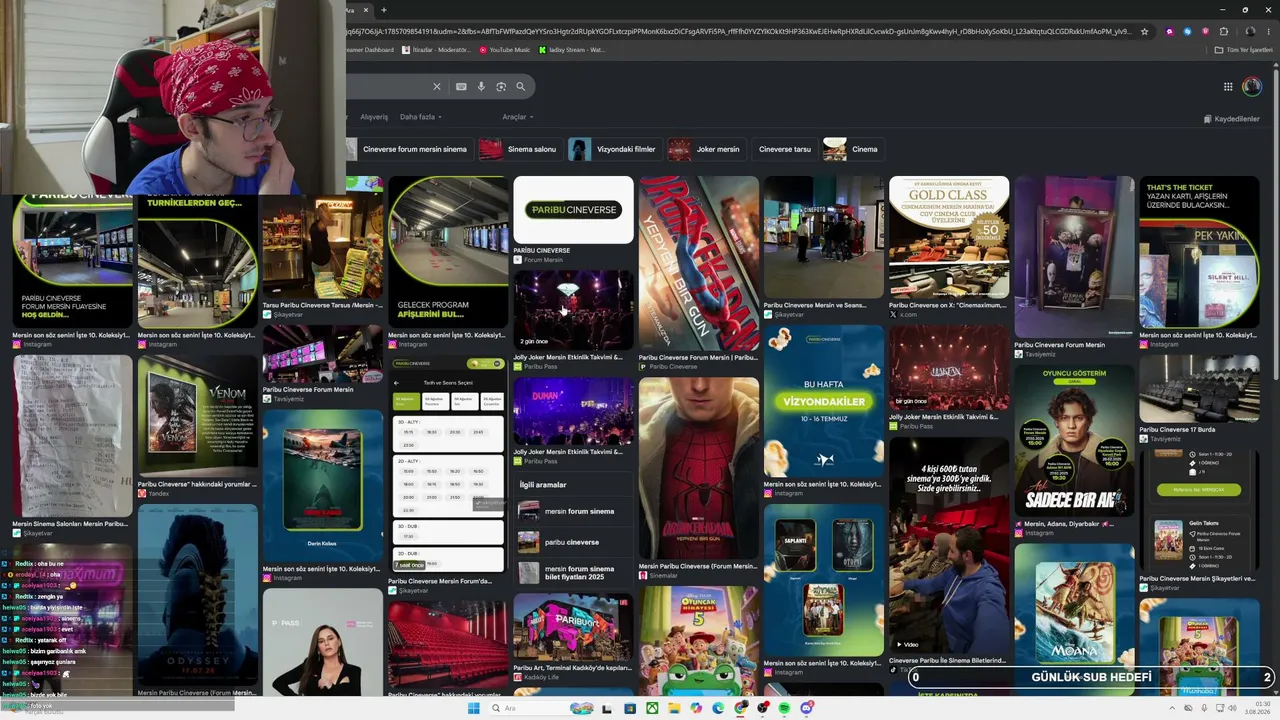The width and height of the screenshot is (1280, 720).
Task: Clear the Google search box text
Action: (436, 87)
